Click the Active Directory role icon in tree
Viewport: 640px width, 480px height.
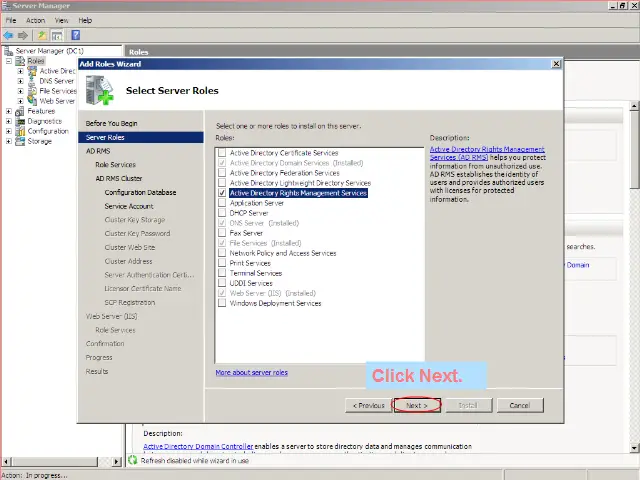click(x=32, y=71)
